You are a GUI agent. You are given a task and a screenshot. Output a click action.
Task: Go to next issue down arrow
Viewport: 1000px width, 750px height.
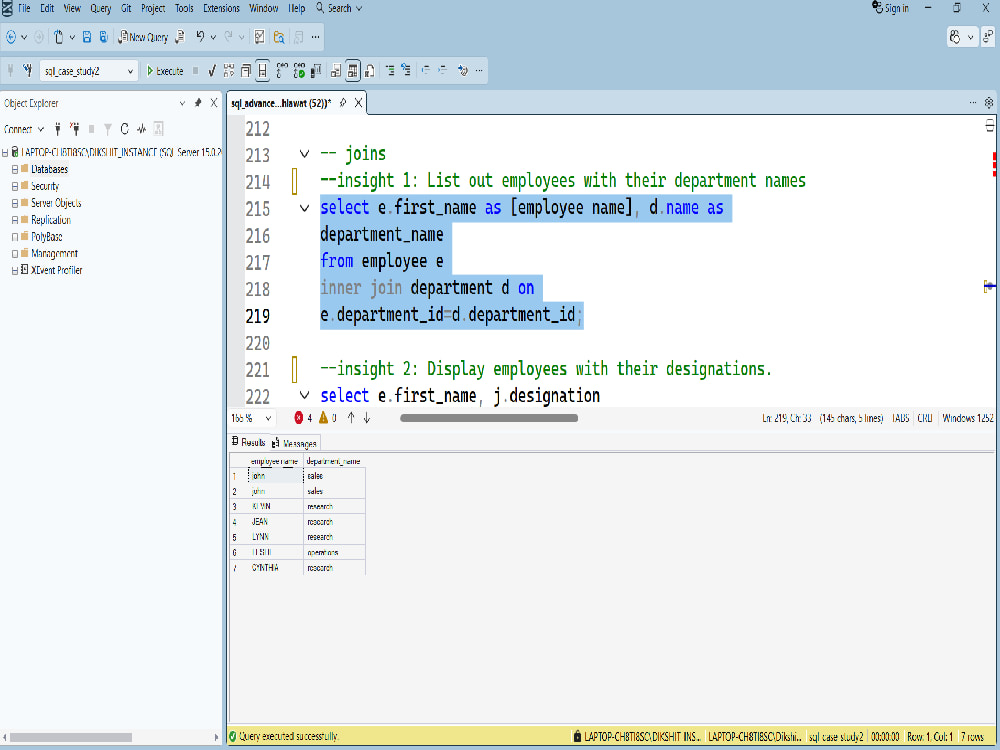point(367,418)
